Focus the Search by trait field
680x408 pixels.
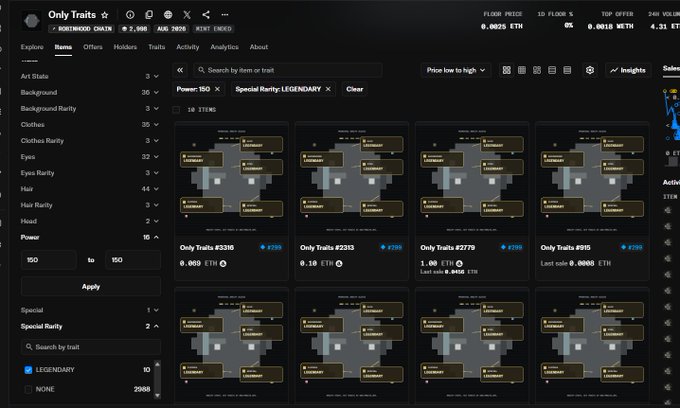(x=91, y=347)
